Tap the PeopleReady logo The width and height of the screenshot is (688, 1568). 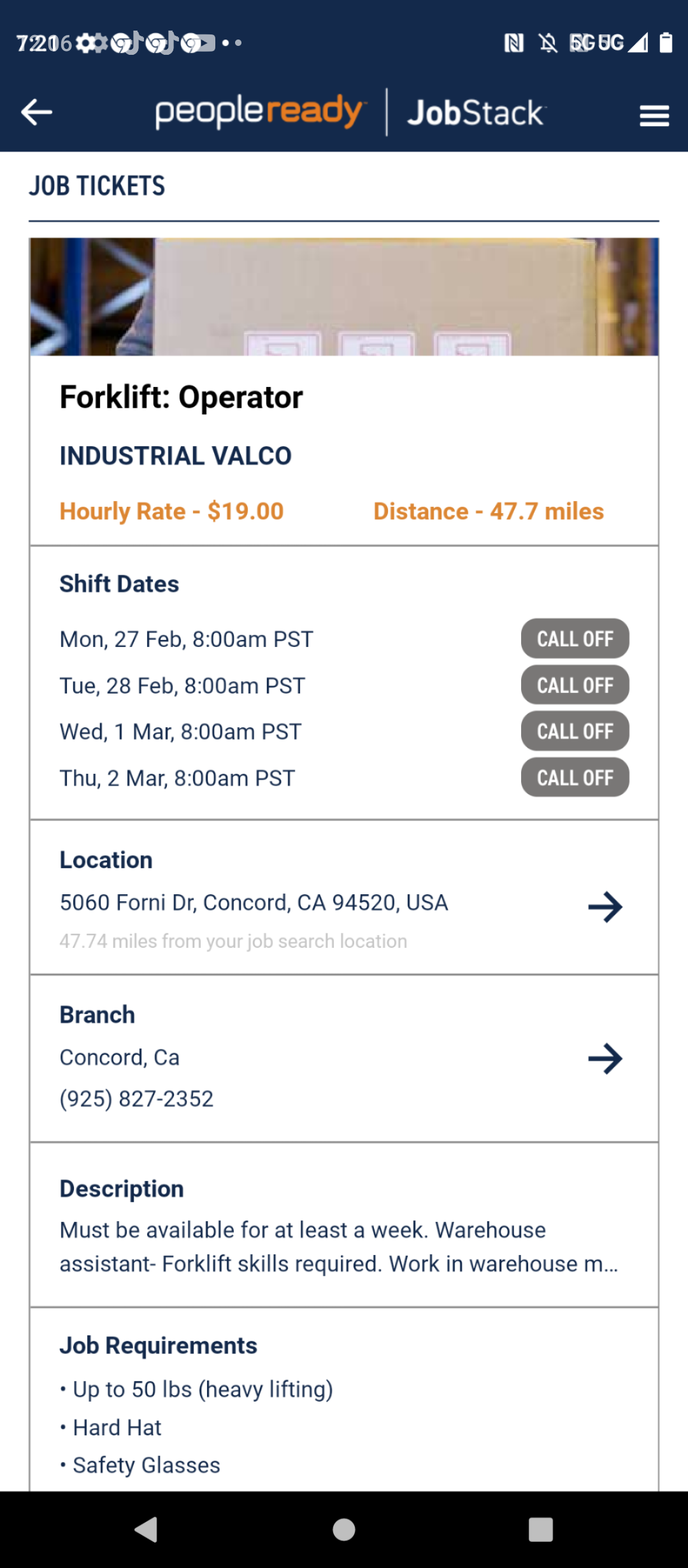[259, 112]
